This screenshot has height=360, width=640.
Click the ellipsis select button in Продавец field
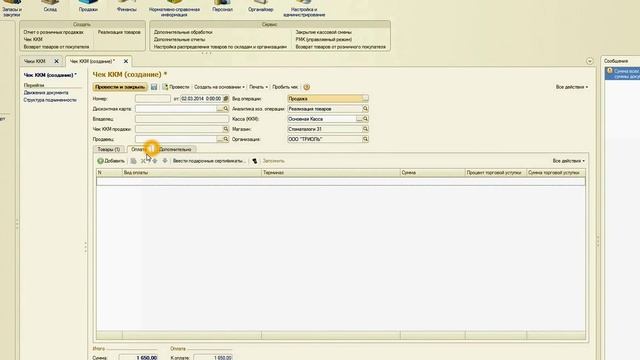[220, 139]
